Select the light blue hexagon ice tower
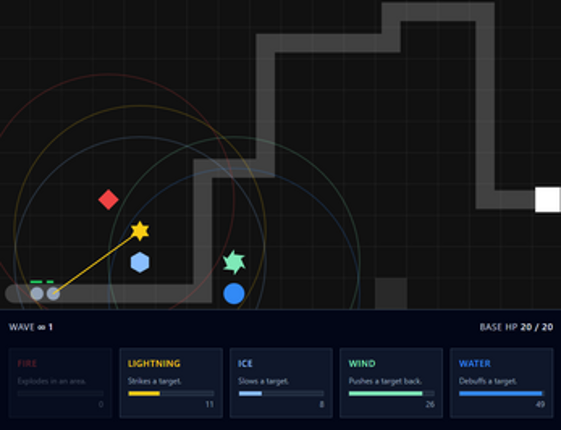Screen dimensions: 561x430 [140, 262]
